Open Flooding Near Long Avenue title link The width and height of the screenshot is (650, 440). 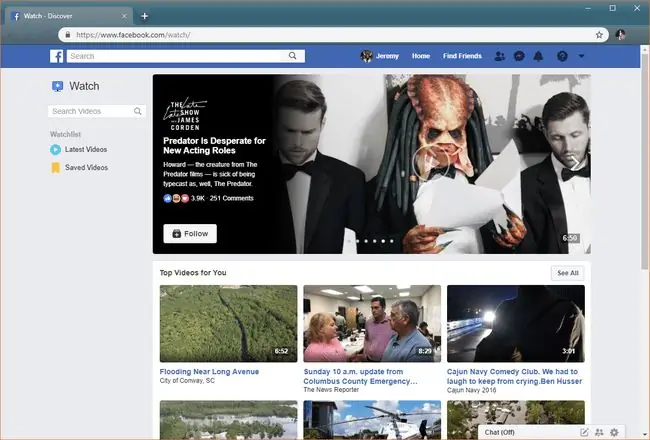pyautogui.click(x=209, y=372)
